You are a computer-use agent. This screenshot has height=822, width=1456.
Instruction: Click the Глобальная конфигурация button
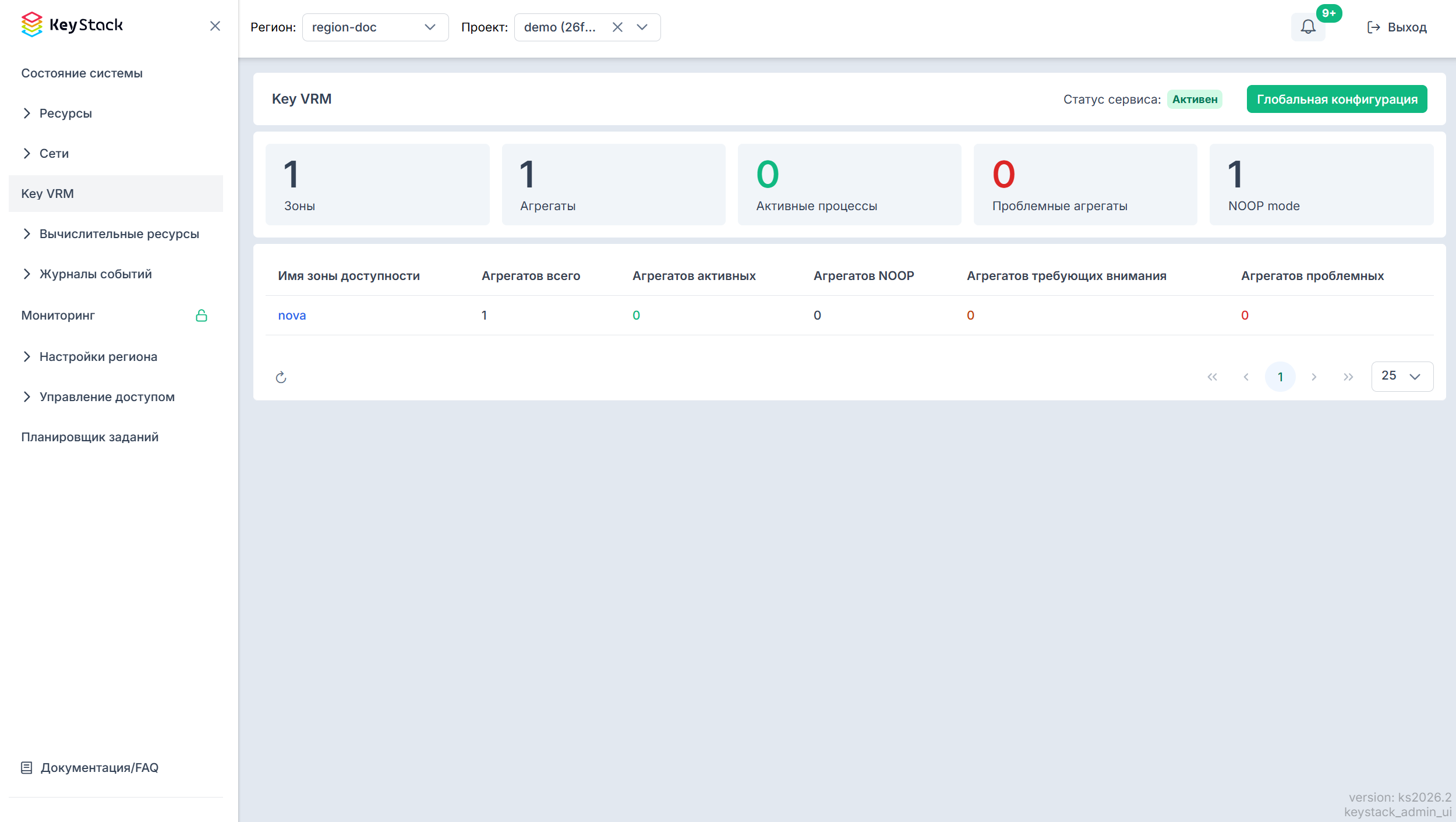coord(1337,99)
